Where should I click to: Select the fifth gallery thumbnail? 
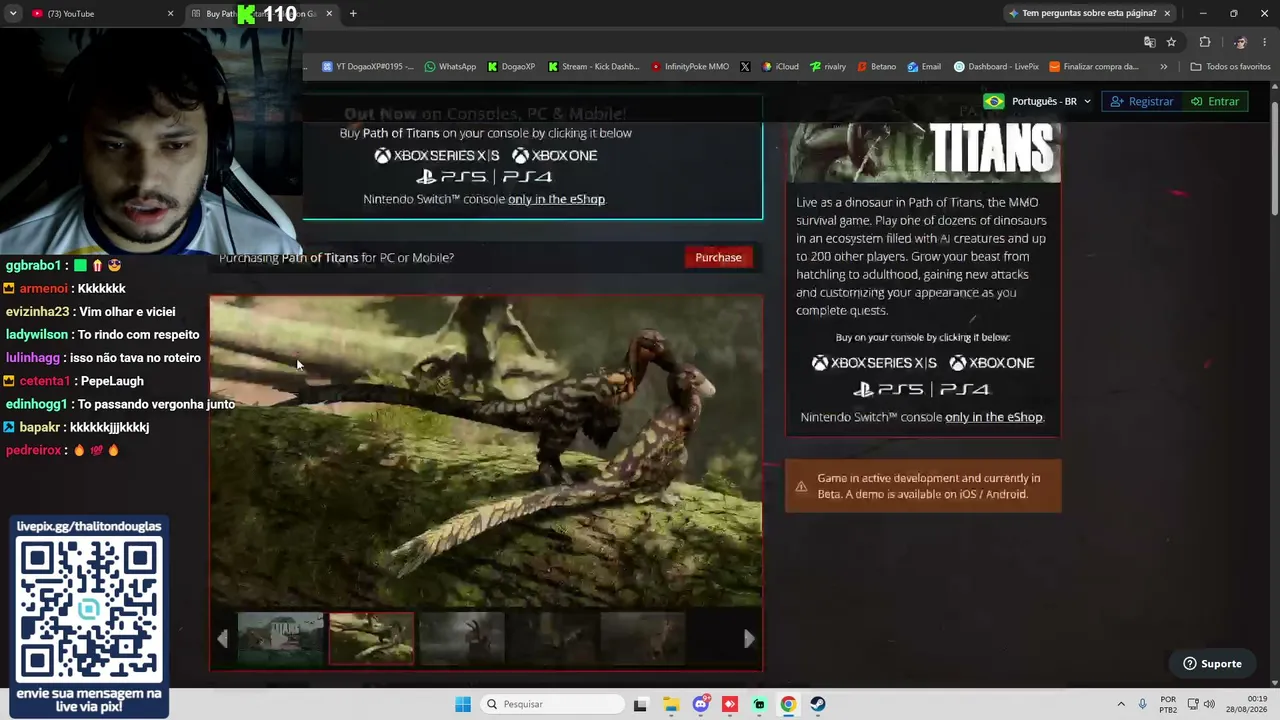(x=643, y=638)
